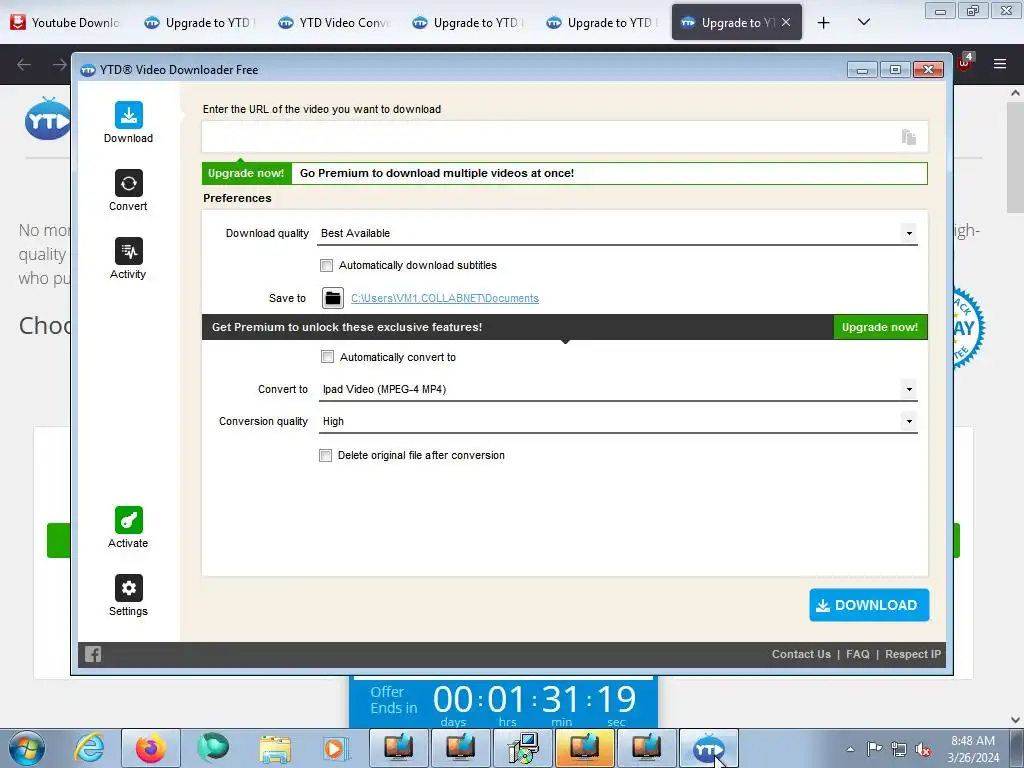Image resolution: width=1024 pixels, height=768 pixels.
Task: Close the active Upgrade to YTD tab
Action: click(786, 22)
